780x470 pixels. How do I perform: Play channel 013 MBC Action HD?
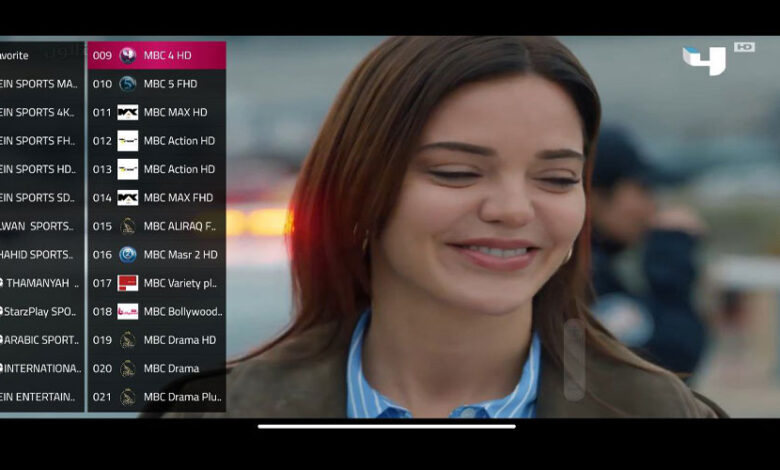[179, 170]
